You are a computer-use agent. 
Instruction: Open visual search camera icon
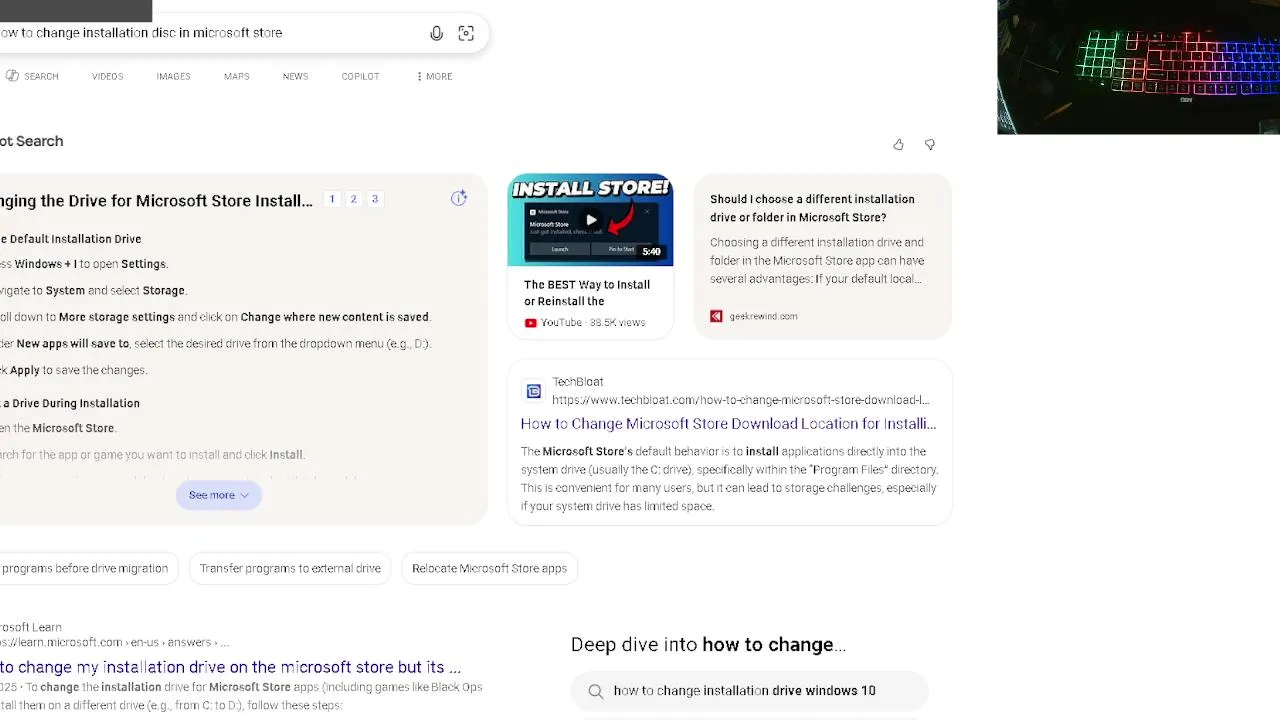pos(466,33)
